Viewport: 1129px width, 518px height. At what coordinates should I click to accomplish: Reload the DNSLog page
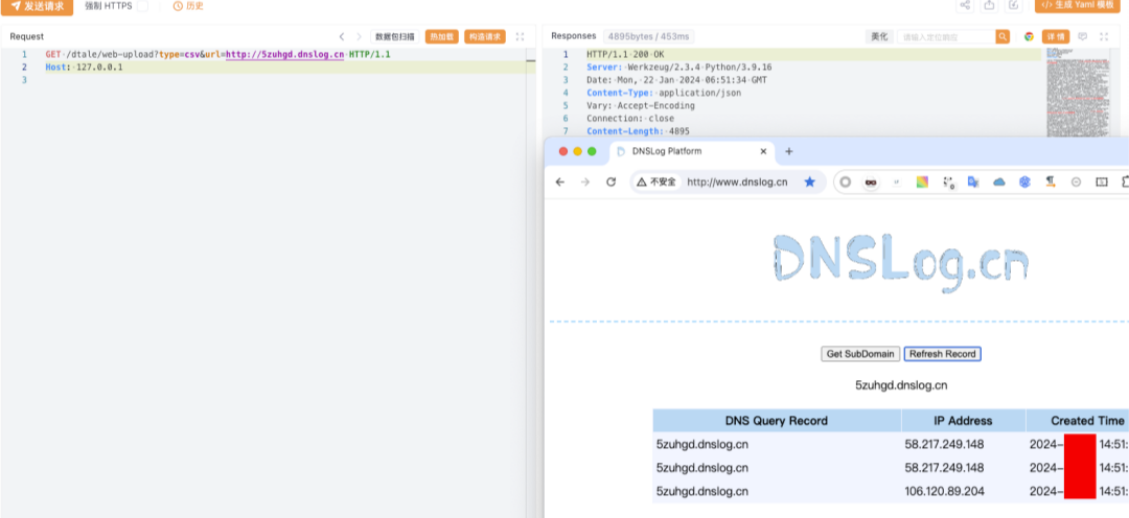point(611,182)
